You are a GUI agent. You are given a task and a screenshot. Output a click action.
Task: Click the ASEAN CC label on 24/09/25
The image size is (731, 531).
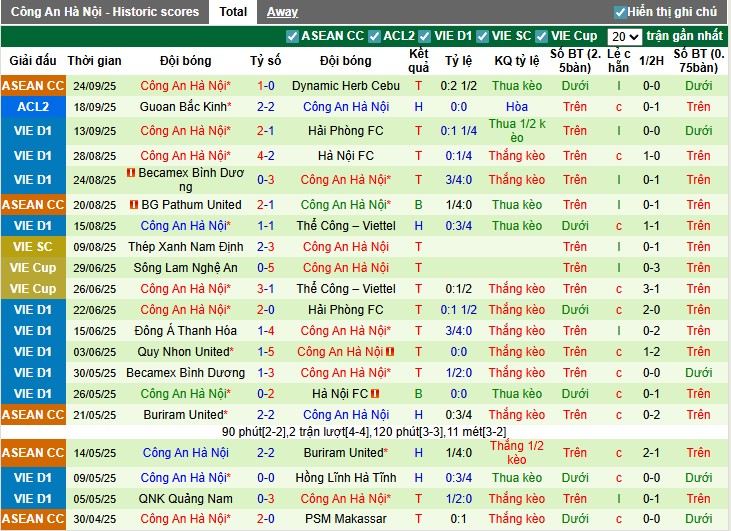point(33,86)
